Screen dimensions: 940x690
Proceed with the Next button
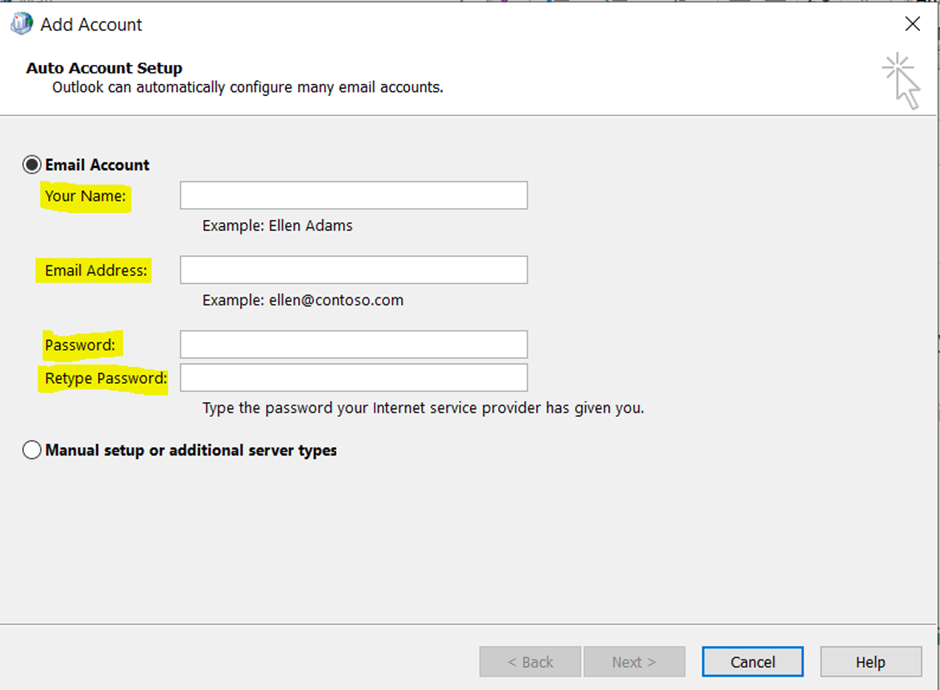tap(634, 662)
